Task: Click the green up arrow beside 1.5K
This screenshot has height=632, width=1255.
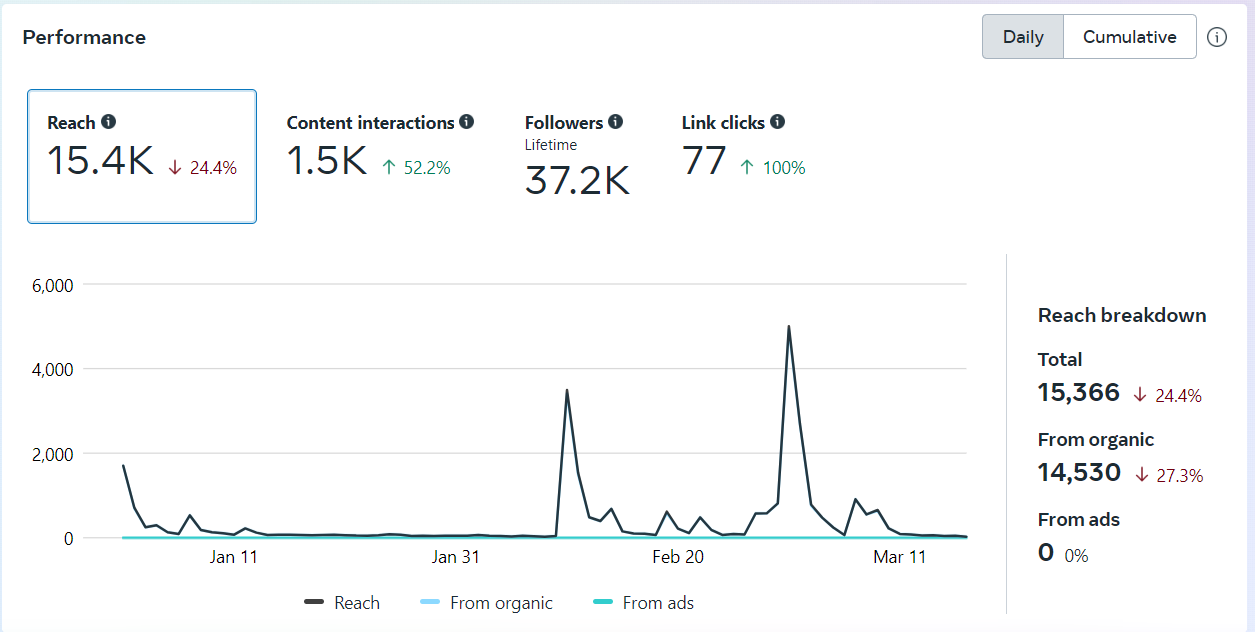Action: coord(389,168)
